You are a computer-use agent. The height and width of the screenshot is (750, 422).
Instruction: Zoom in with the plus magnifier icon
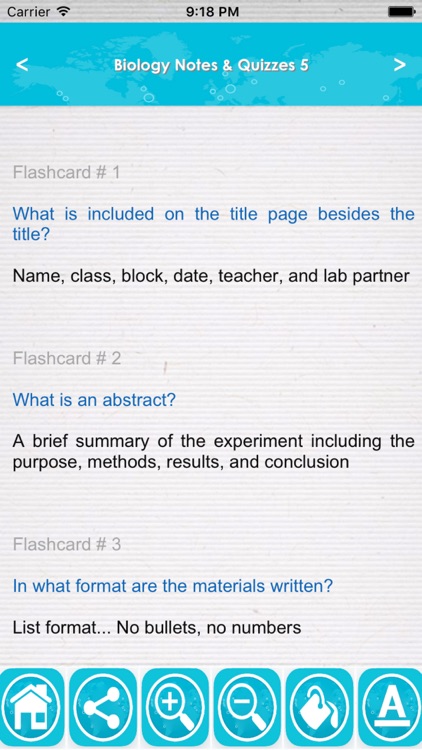pyautogui.click(x=175, y=707)
